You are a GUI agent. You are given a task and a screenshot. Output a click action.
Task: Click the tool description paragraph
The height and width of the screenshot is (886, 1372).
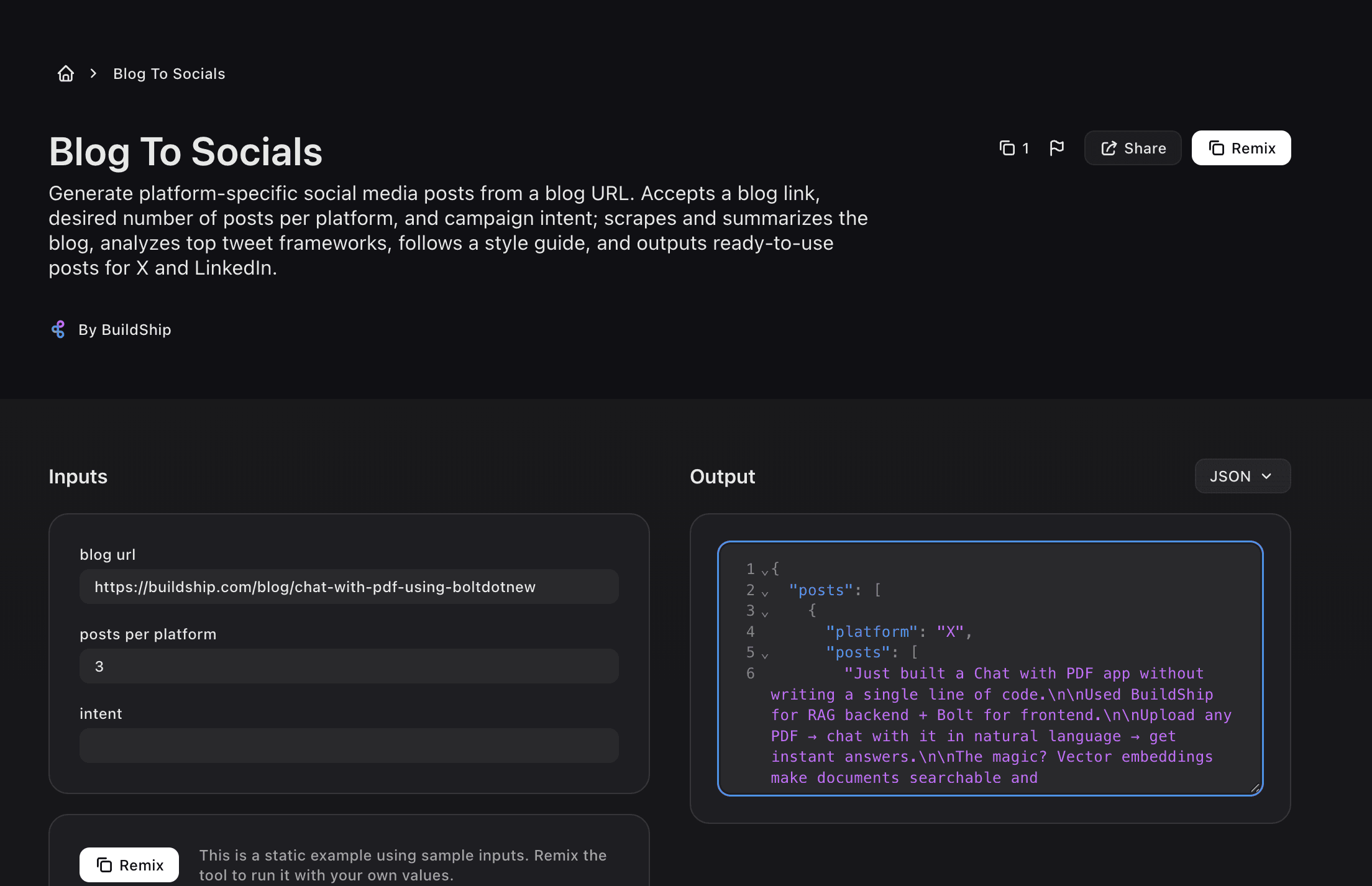pos(458,231)
